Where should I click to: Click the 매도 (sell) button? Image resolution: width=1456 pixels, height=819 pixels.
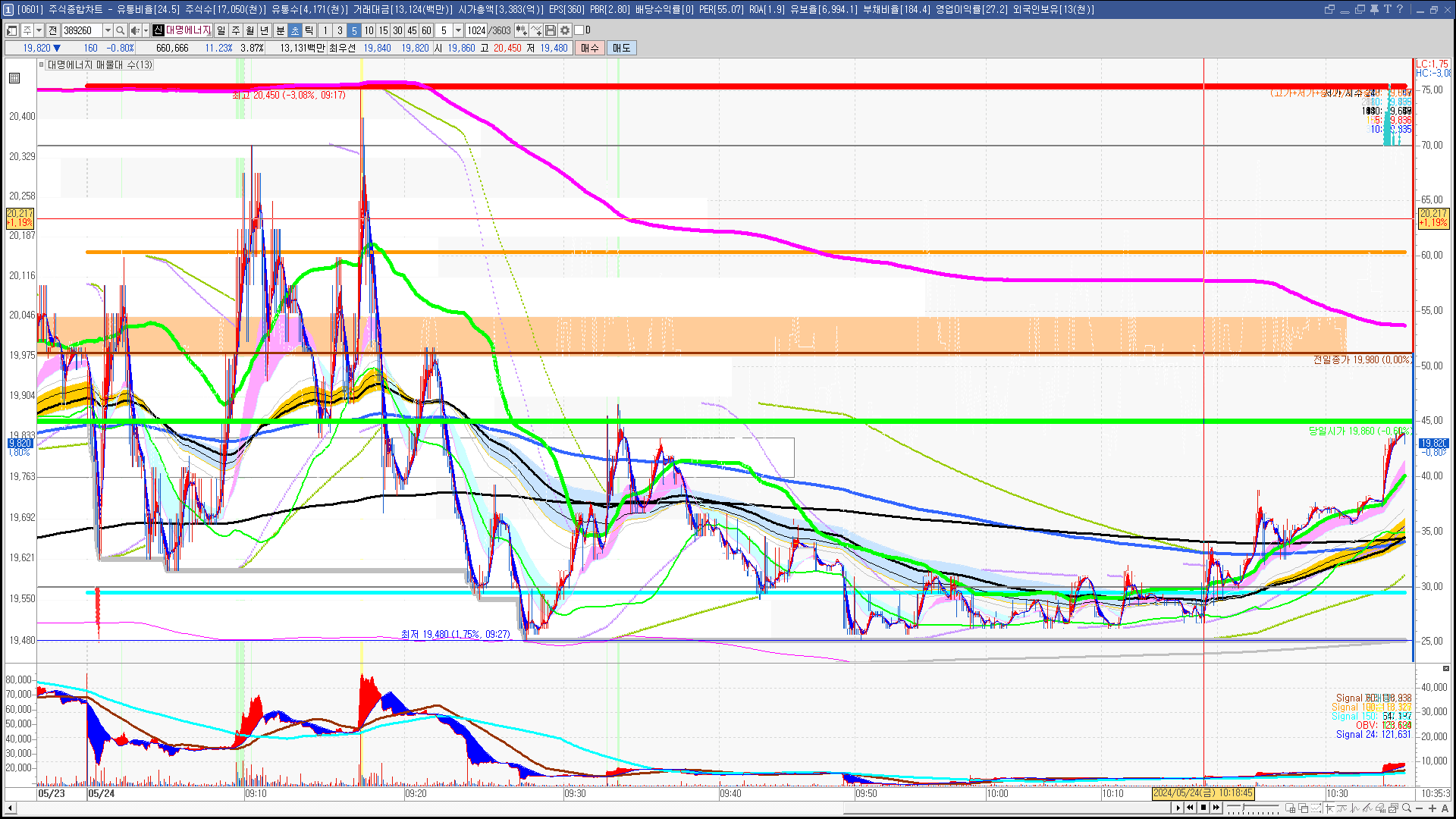pos(621,48)
